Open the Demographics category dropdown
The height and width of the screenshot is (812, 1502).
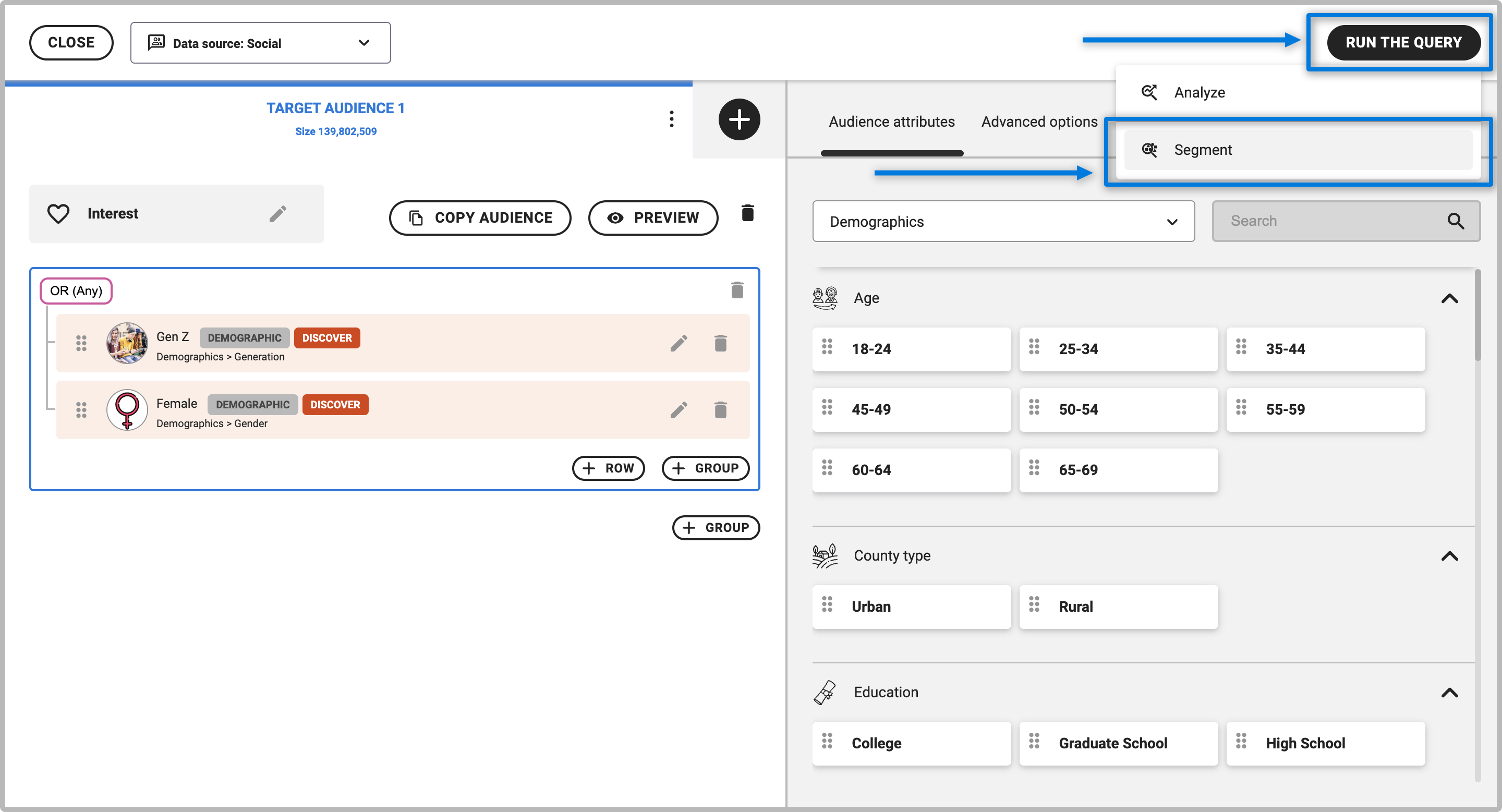point(1003,222)
